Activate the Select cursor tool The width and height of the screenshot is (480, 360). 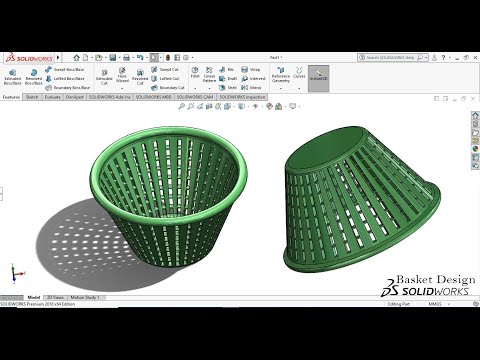pos(154,58)
